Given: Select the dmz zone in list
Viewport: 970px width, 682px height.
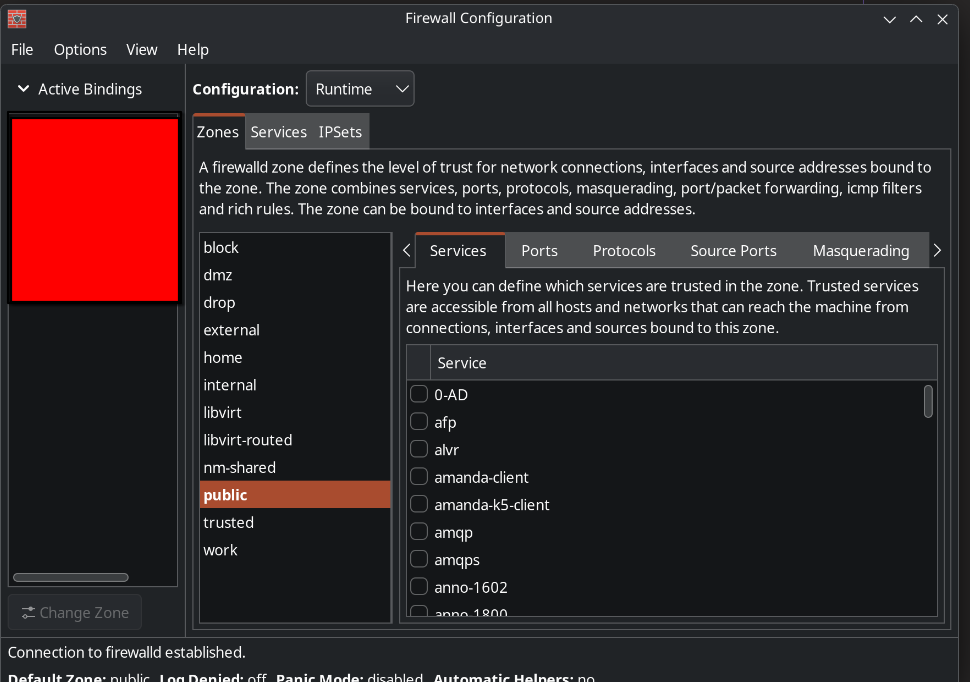Looking at the screenshot, I should pyautogui.click(x=218, y=275).
